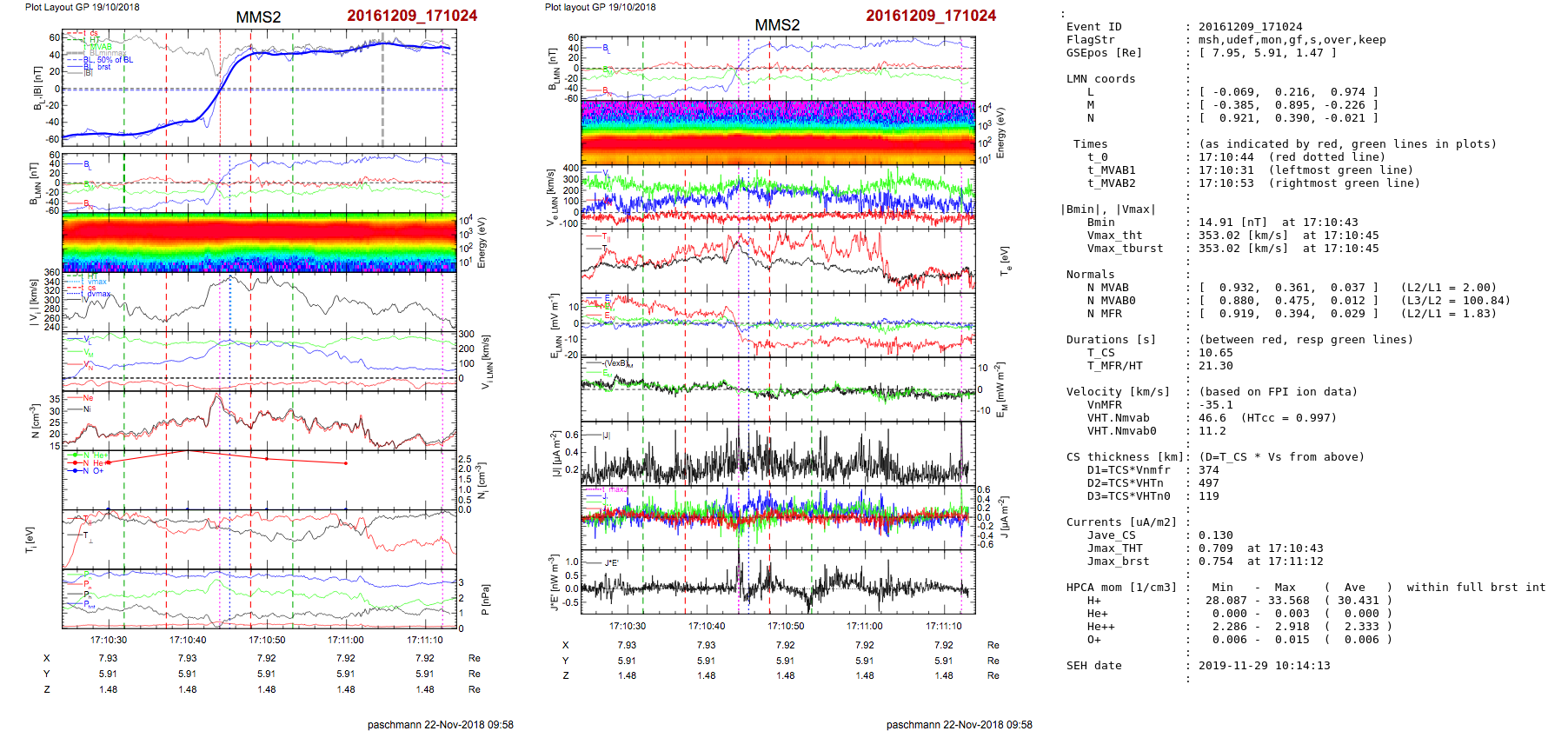Click the 17:11:00 time tick under right plot

pos(864,626)
